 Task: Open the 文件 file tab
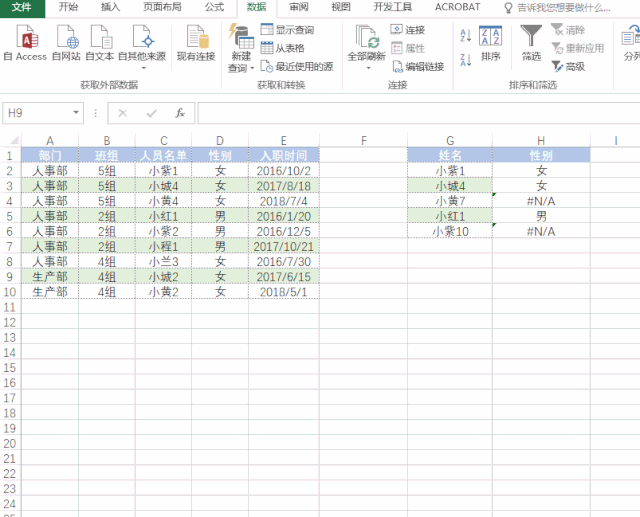[x=22, y=7]
